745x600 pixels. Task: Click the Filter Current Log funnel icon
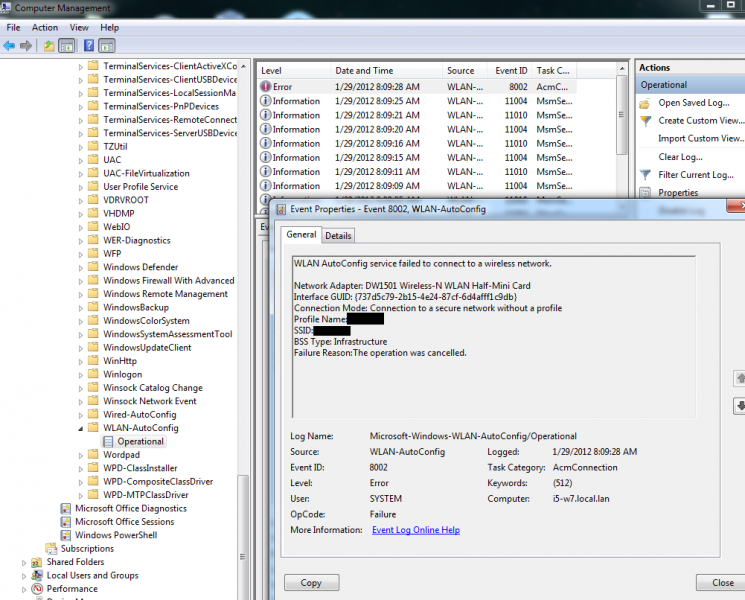coord(645,175)
